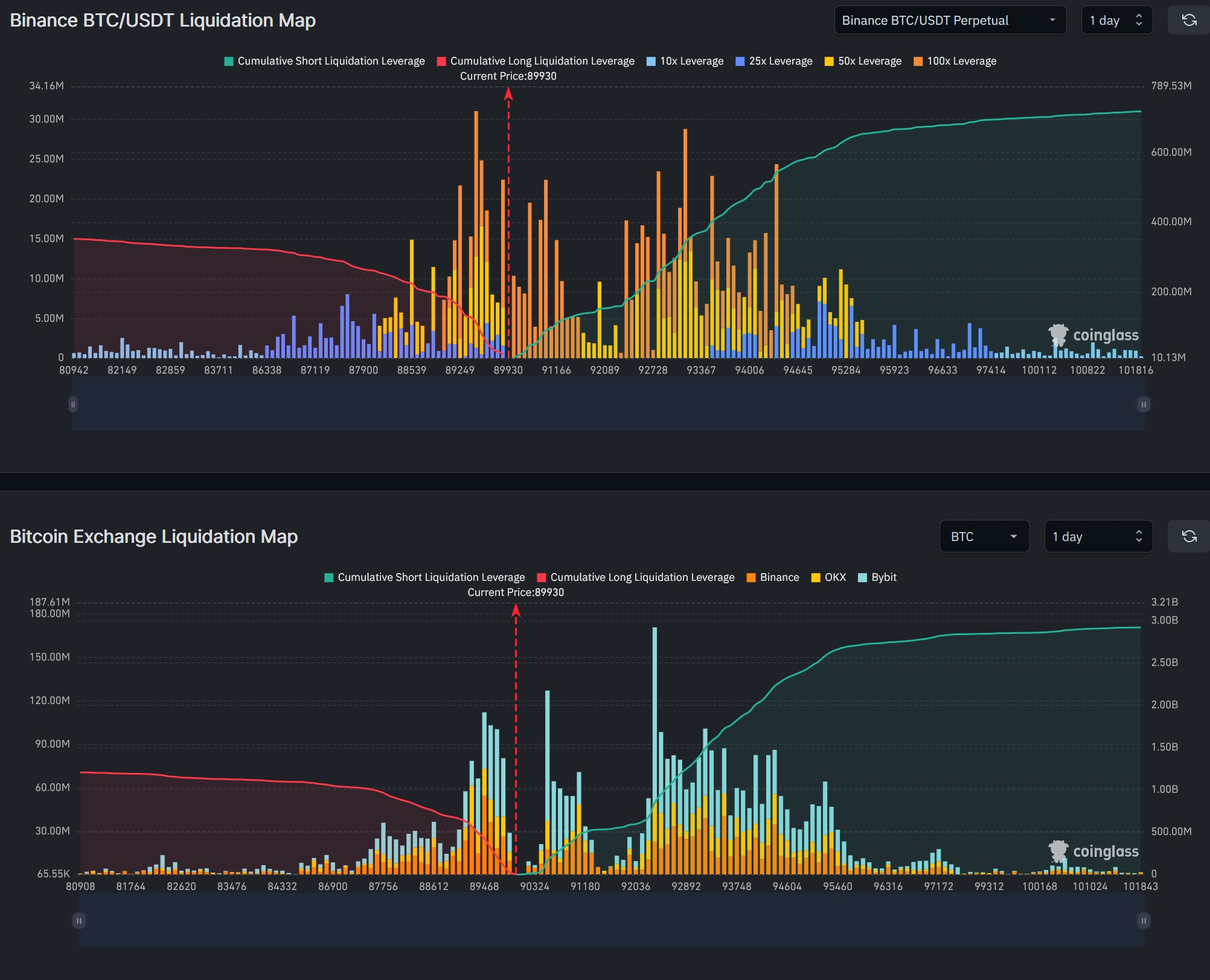Click red current price arrow in top chart

point(508,95)
